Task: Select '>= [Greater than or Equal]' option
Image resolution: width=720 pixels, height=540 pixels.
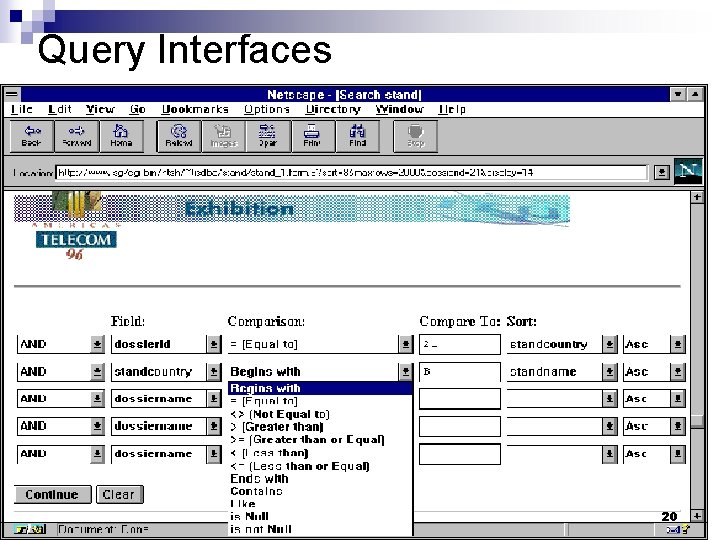Action: tap(320, 440)
